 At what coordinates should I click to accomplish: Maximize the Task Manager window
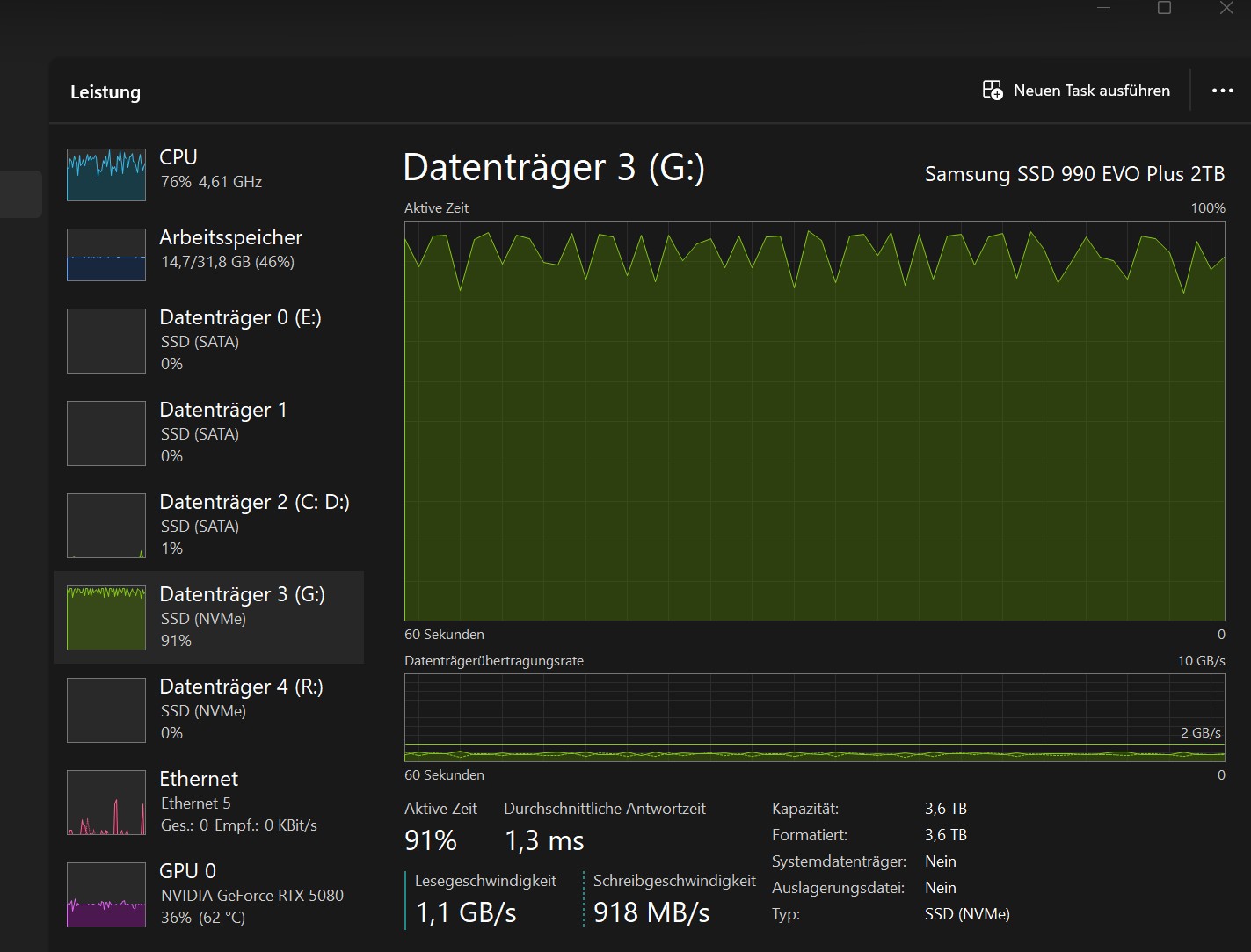1164,8
